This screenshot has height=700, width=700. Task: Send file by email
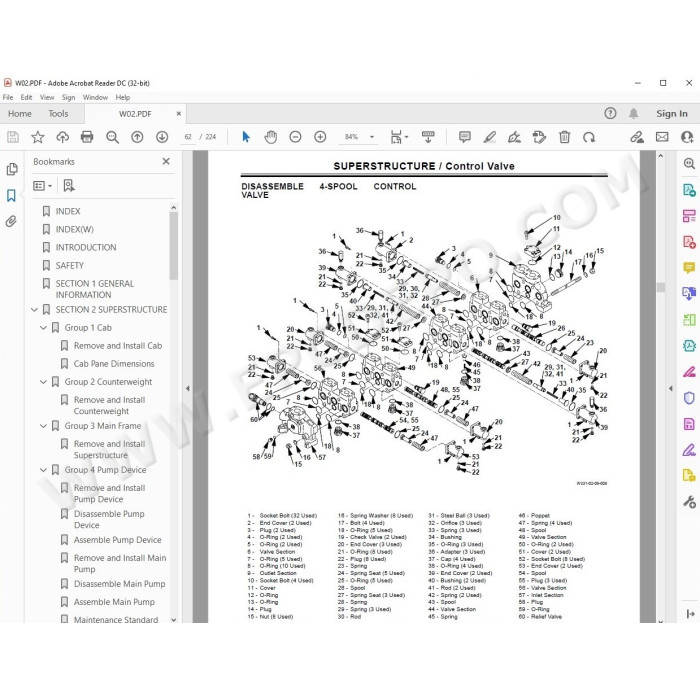point(662,137)
